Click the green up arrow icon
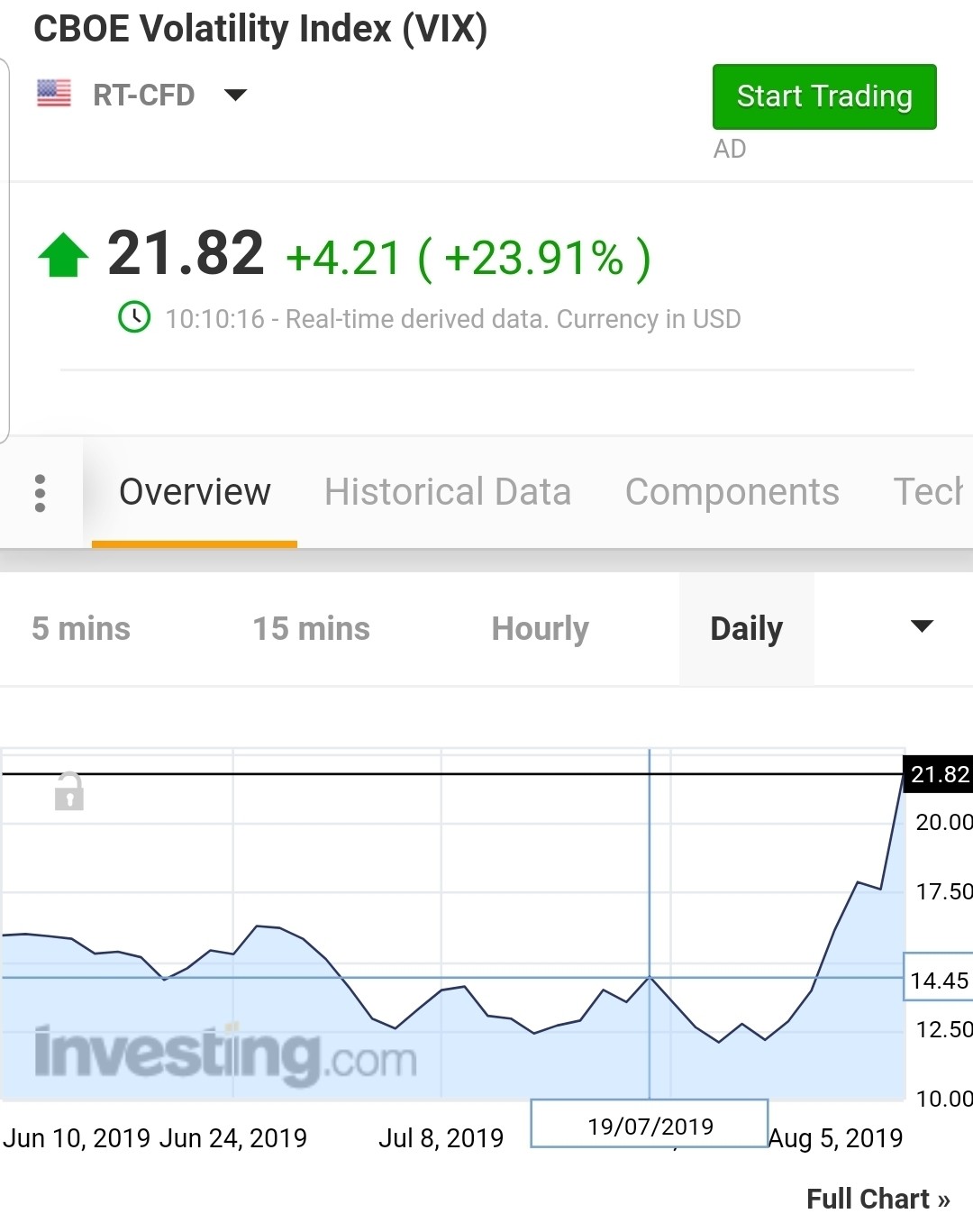Image resolution: width=973 pixels, height=1232 pixels. 63,255
